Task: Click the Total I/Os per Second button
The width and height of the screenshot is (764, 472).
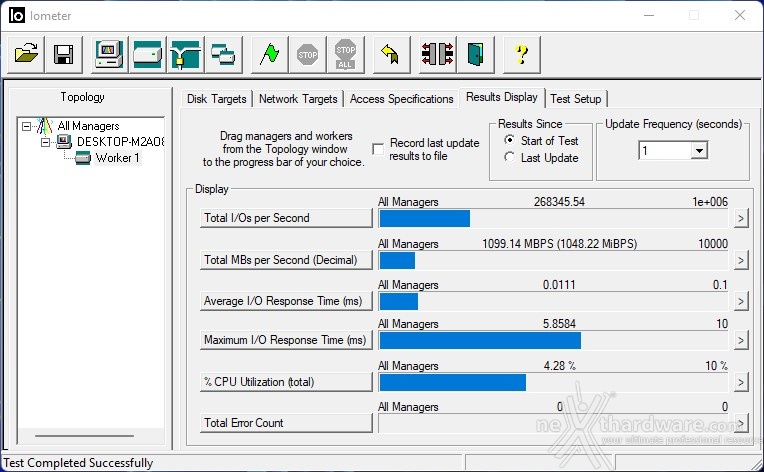Action: 286,218
